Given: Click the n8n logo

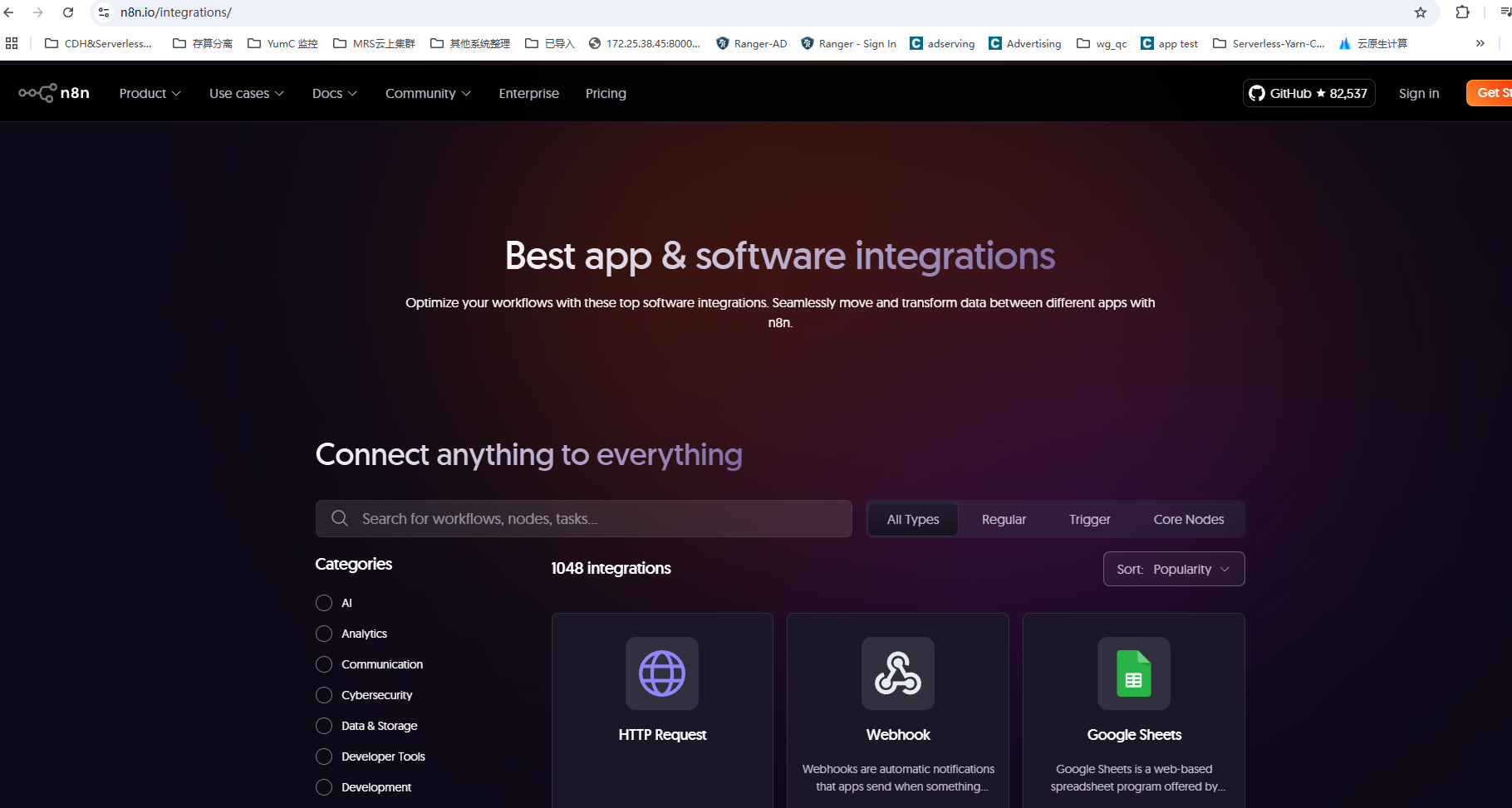Looking at the screenshot, I should click(x=54, y=93).
